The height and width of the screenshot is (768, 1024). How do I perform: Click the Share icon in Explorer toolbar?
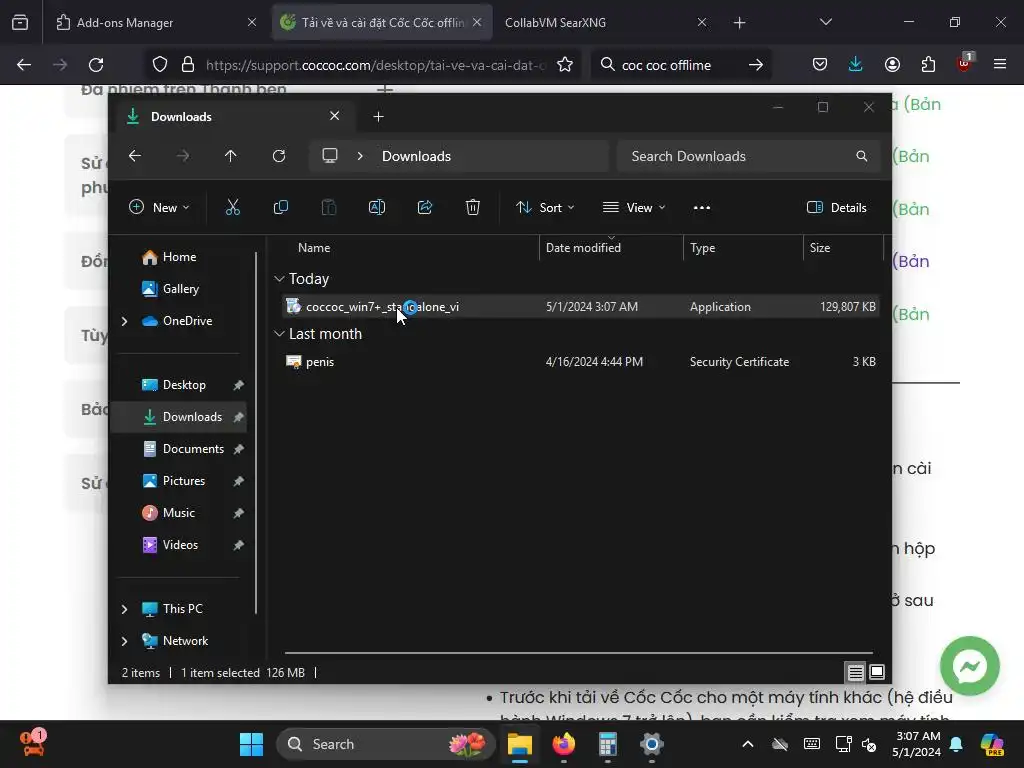[425, 208]
